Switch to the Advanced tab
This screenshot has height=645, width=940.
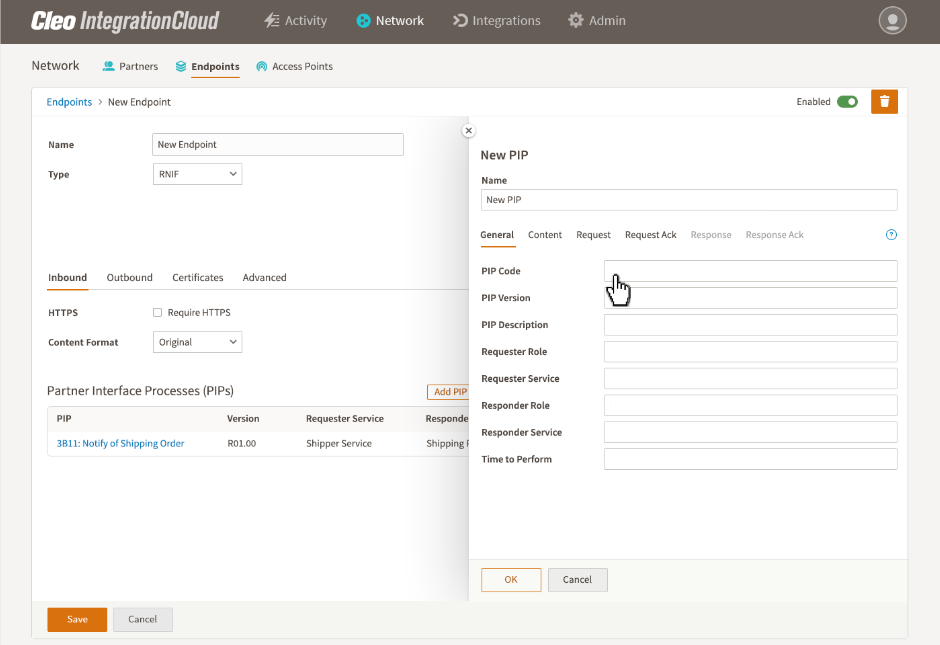(x=264, y=278)
